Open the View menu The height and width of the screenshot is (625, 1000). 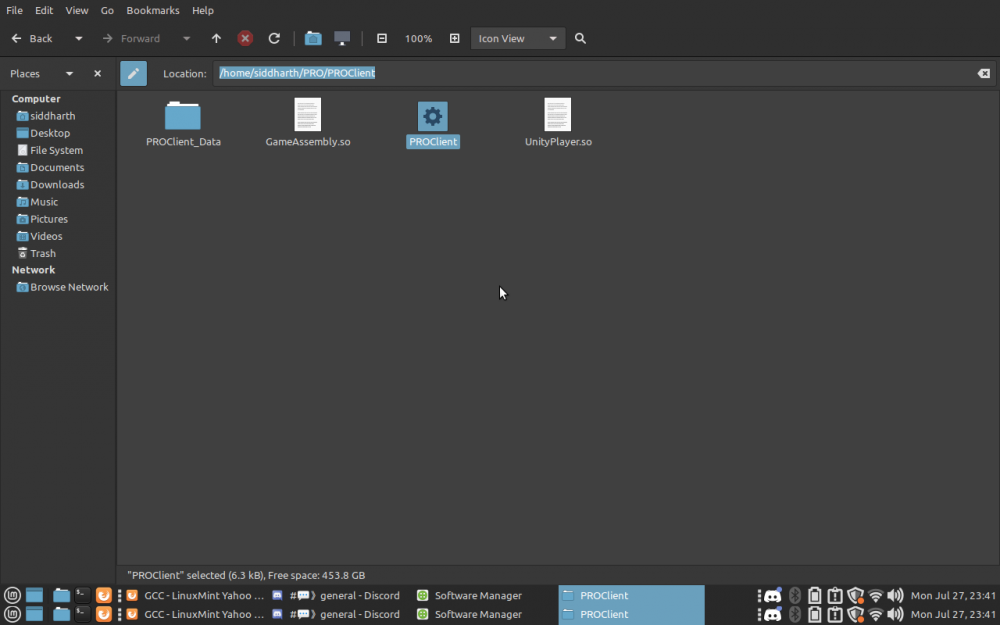click(x=77, y=10)
